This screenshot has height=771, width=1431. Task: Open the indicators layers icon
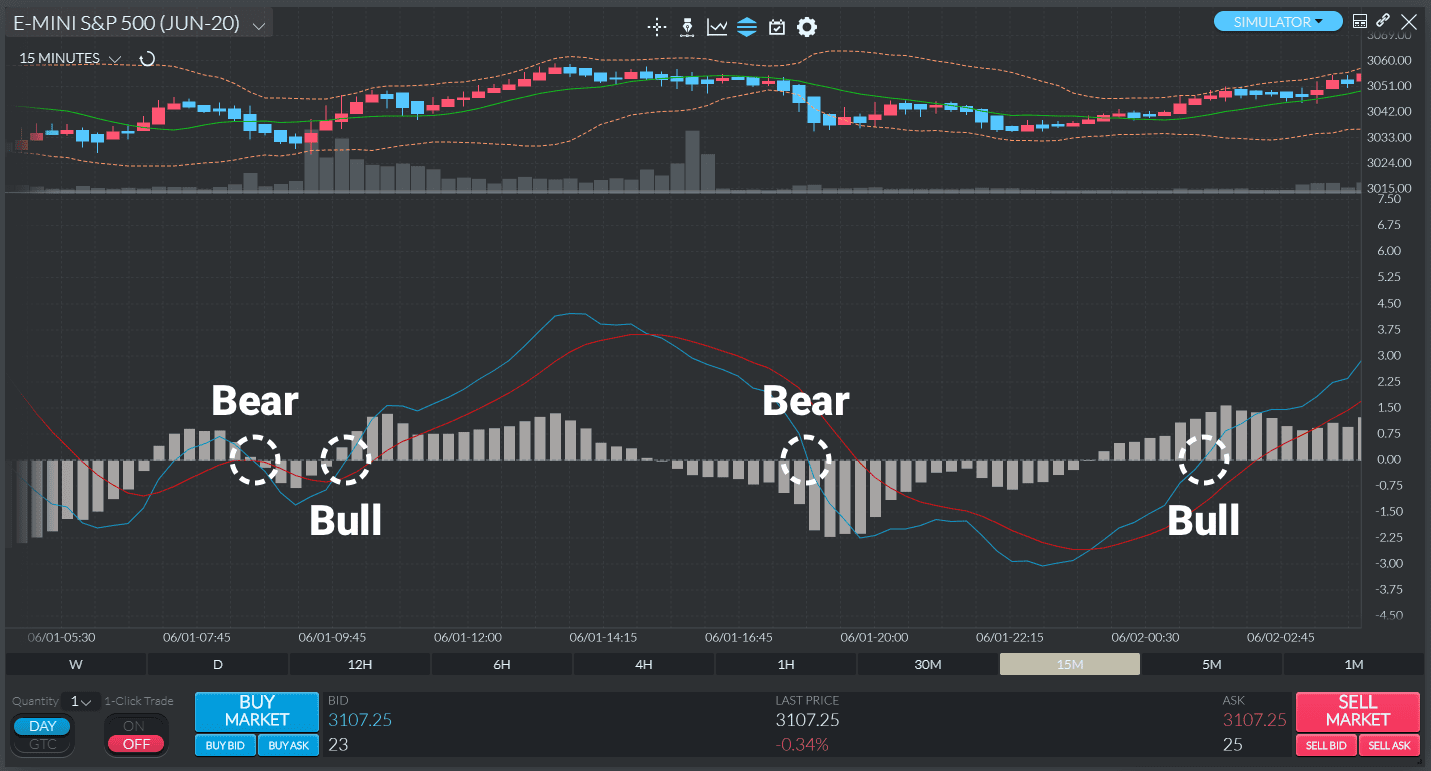tap(747, 27)
